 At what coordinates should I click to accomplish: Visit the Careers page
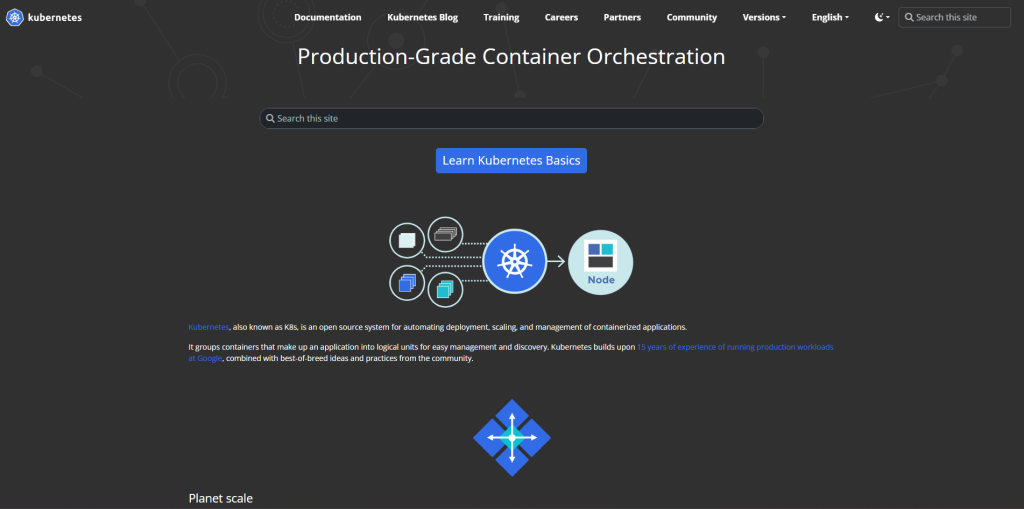coord(562,18)
